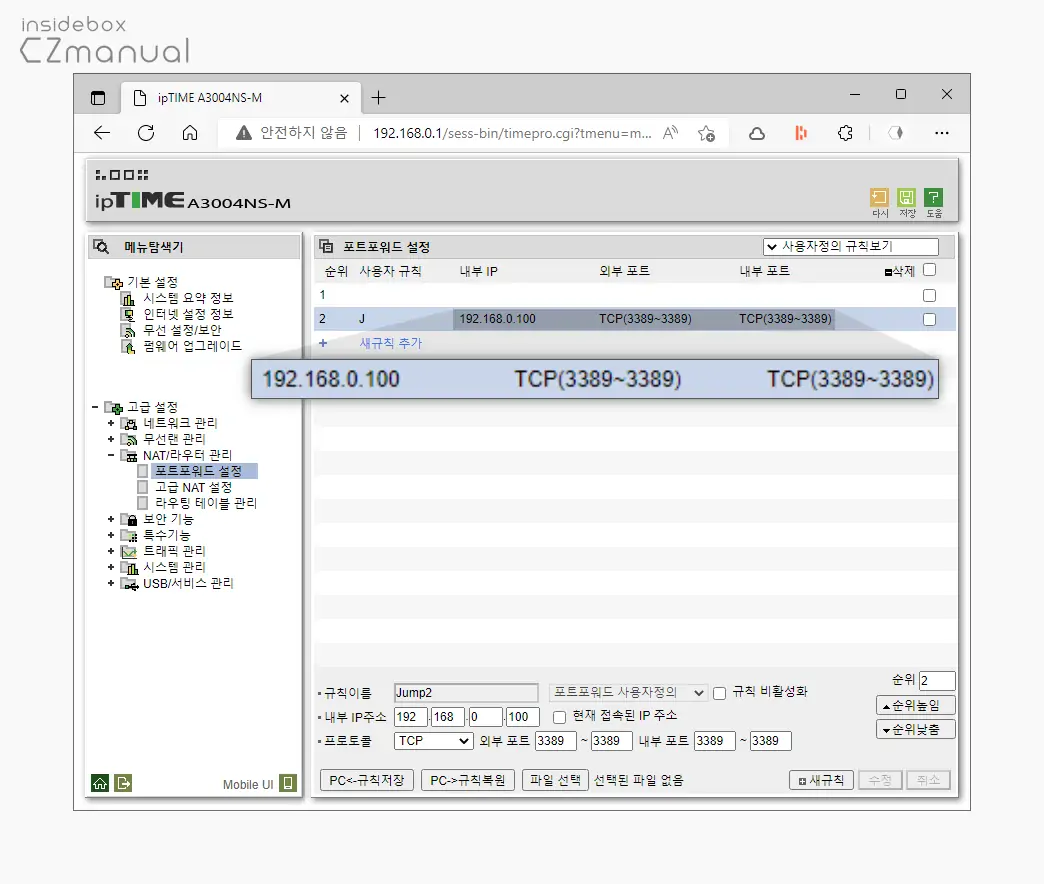Image resolution: width=1044 pixels, height=884 pixels.
Task: Open 무선 설정/보안 menu item
Action: [x=182, y=330]
